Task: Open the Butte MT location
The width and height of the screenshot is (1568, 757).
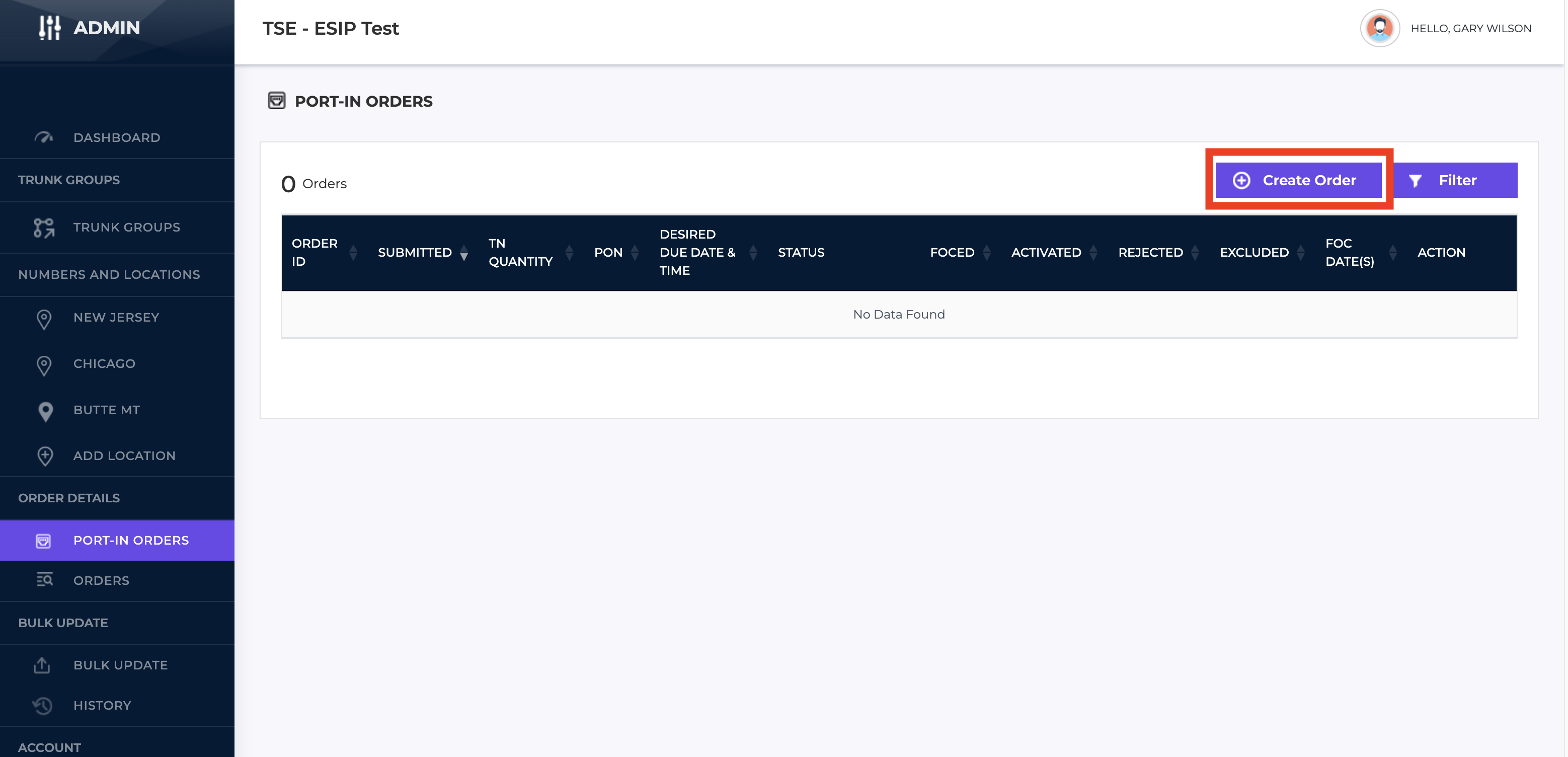Action: tap(117, 411)
